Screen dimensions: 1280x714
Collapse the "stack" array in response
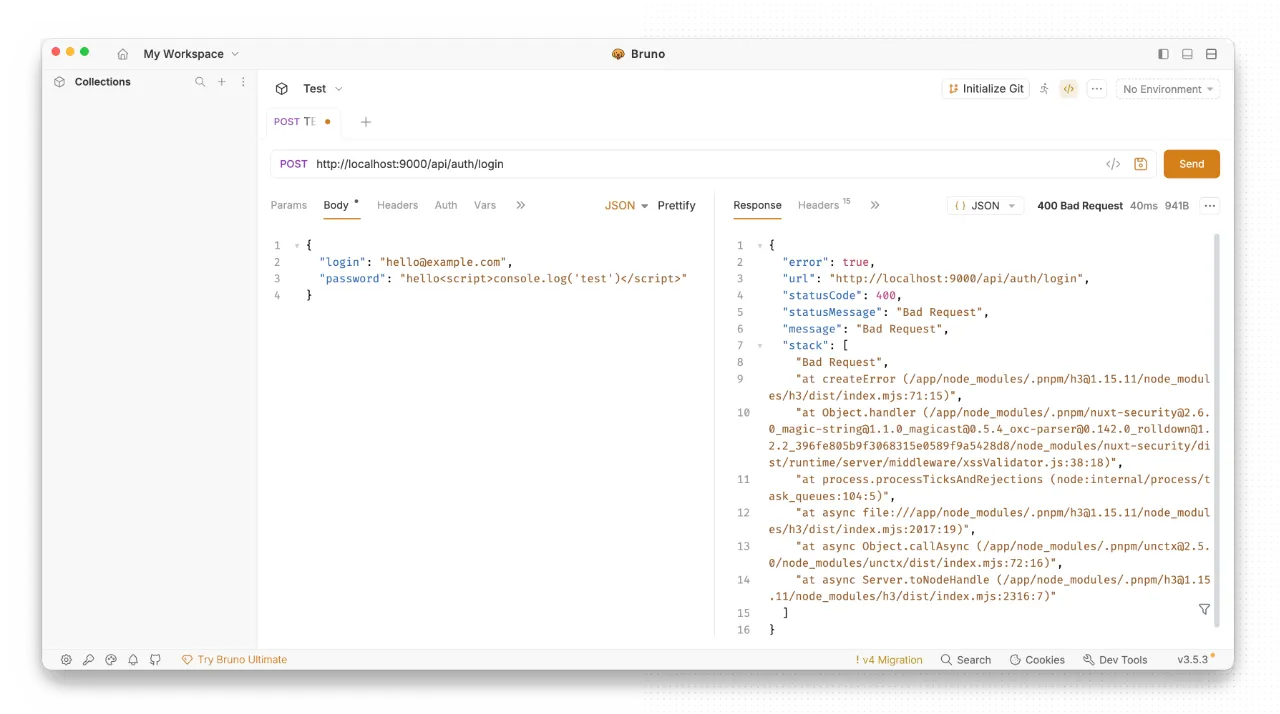(x=759, y=345)
